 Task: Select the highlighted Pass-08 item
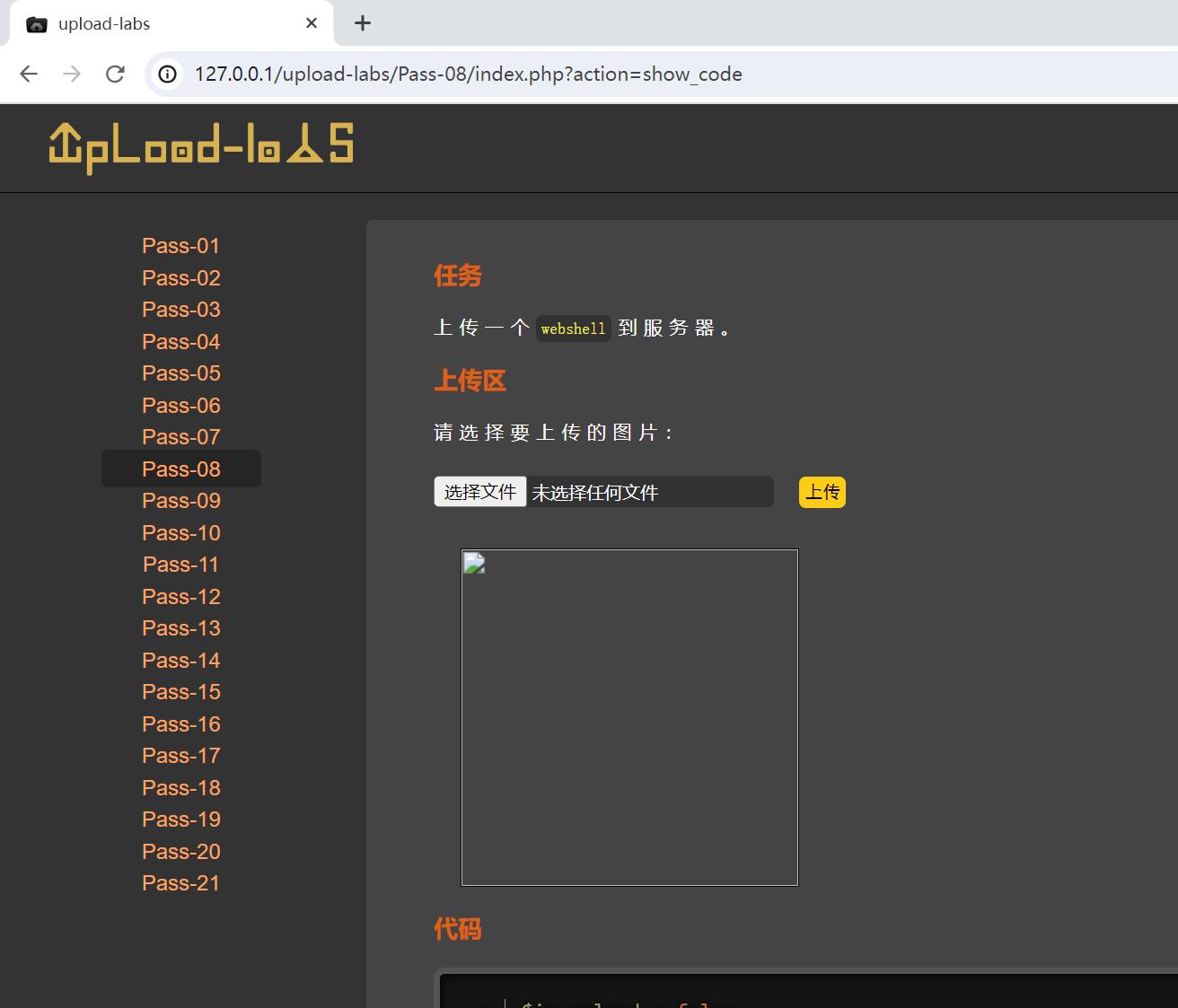(x=181, y=469)
